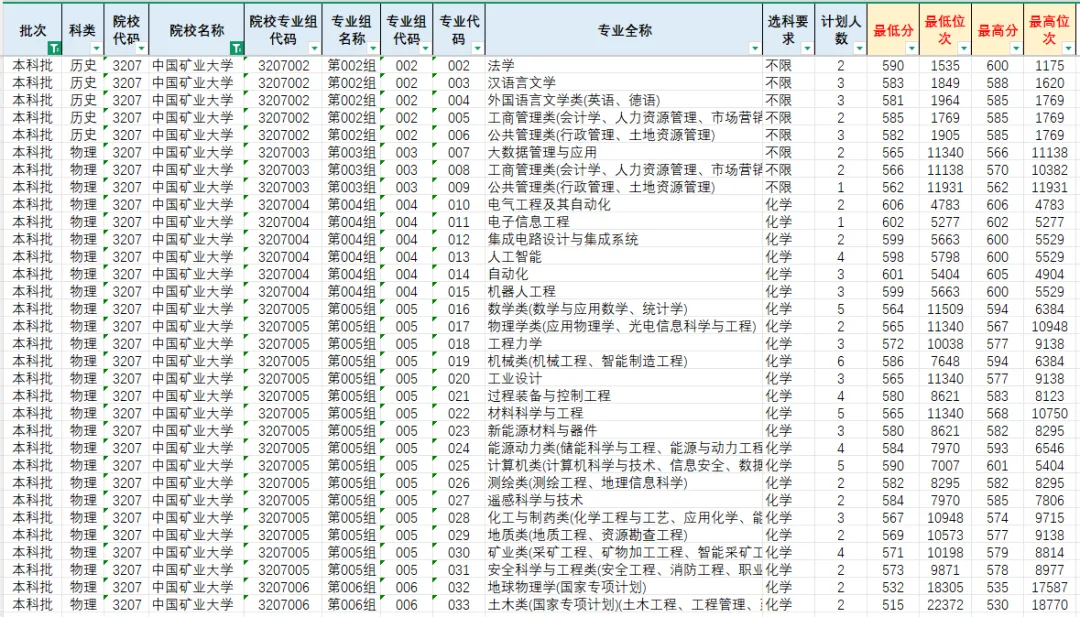Select the 新能源材料与器件 cell

click(x=624, y=431)
